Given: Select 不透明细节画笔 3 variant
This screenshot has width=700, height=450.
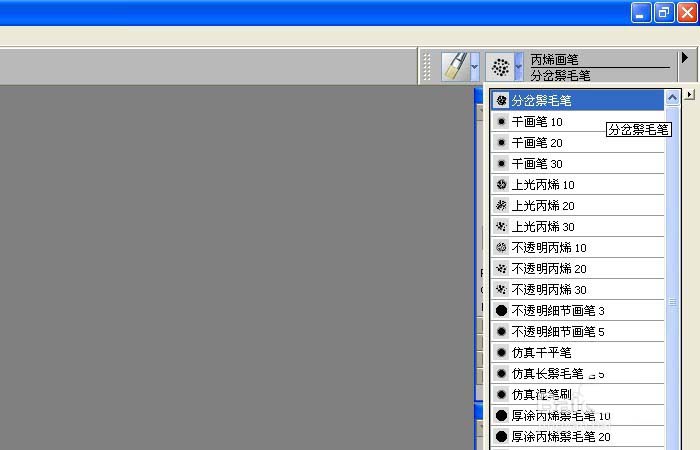Looking at the screenshot, I should click(578, 310).
